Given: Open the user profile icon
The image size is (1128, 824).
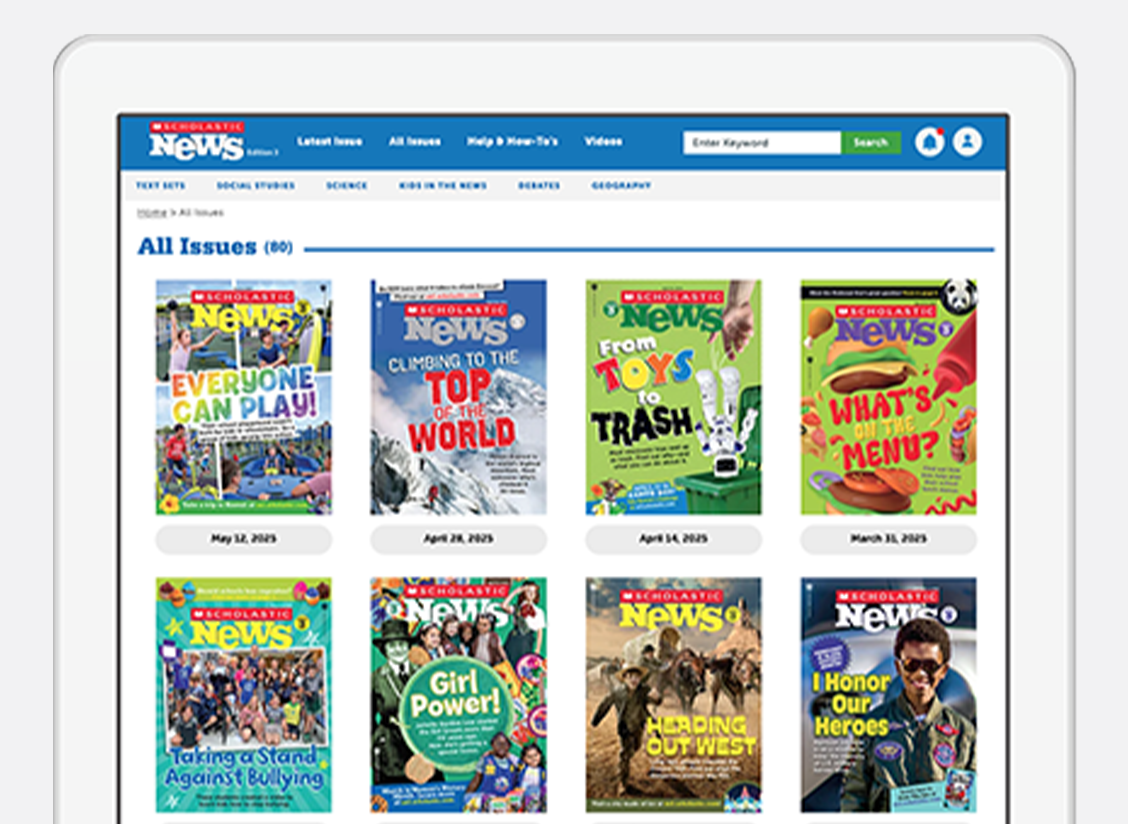Looking at the screenshot, I should [x=967, y=142].
